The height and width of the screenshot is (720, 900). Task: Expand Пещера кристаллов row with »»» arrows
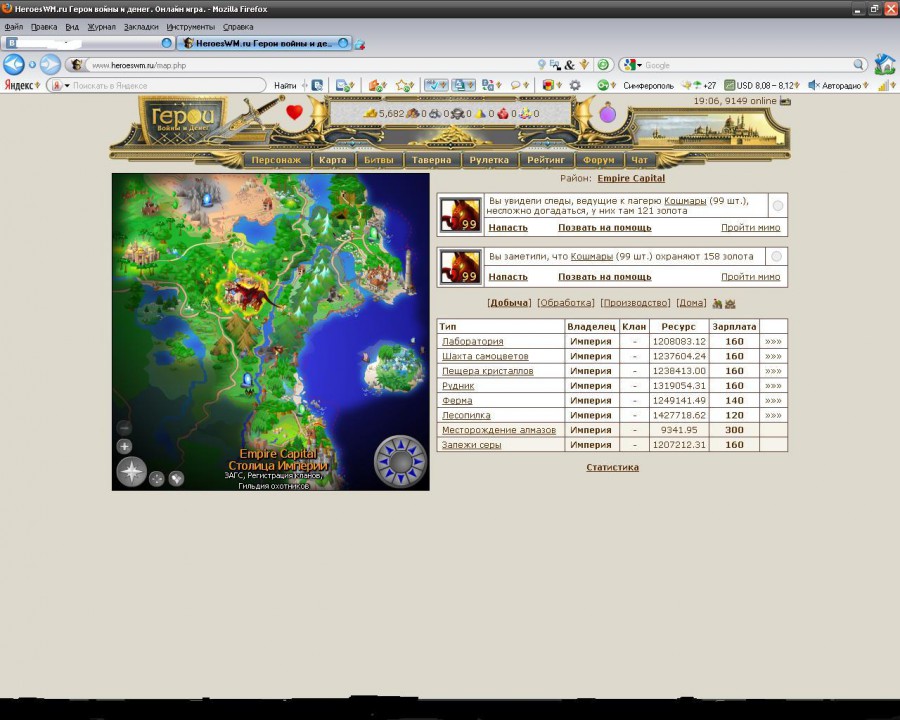(773, 371)
